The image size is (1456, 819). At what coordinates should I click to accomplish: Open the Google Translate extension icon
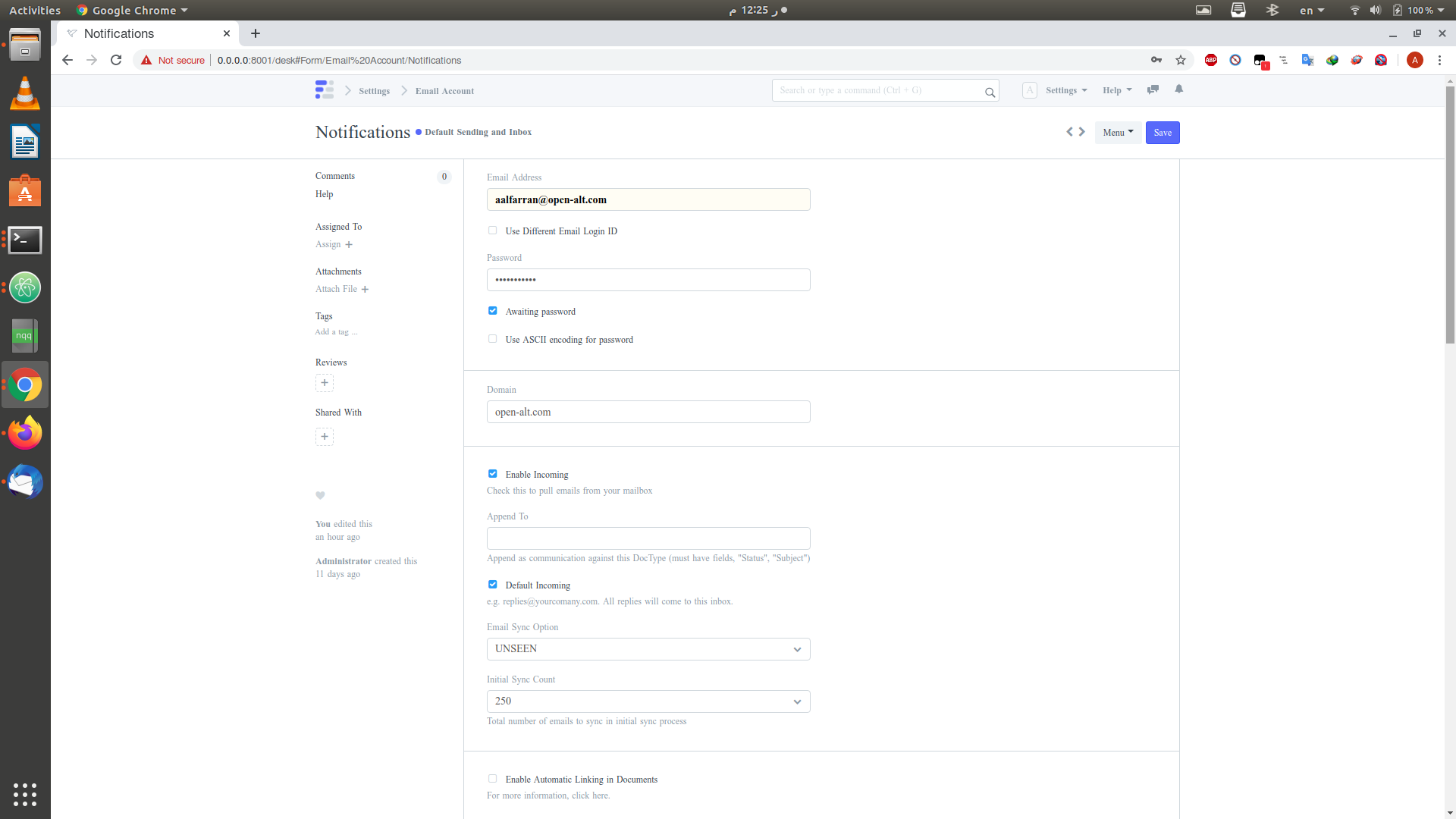pos(1307,60)
